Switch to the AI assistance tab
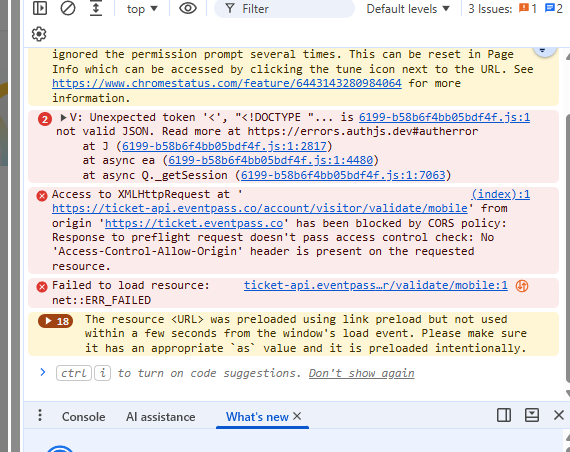Image resolution: width=570 pixels, height=452 pixels. (161, 416)
